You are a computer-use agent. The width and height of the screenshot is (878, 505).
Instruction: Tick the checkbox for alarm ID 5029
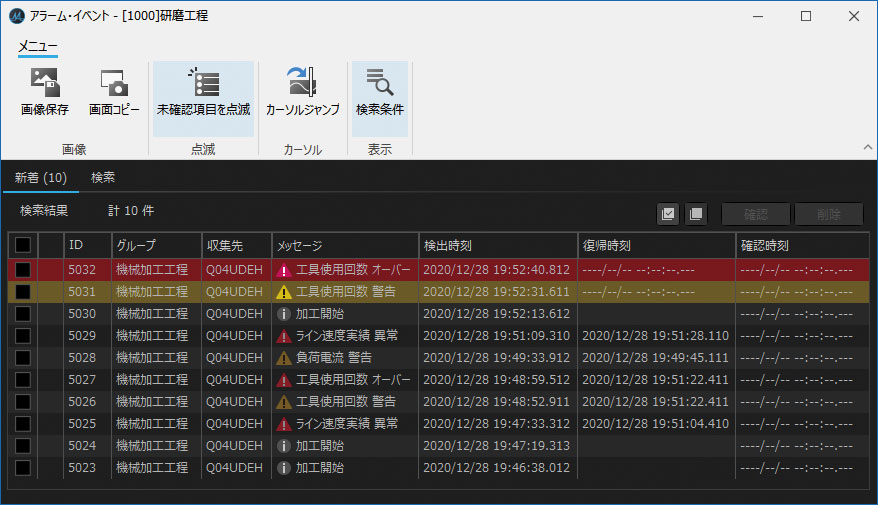tap(22, 336)
